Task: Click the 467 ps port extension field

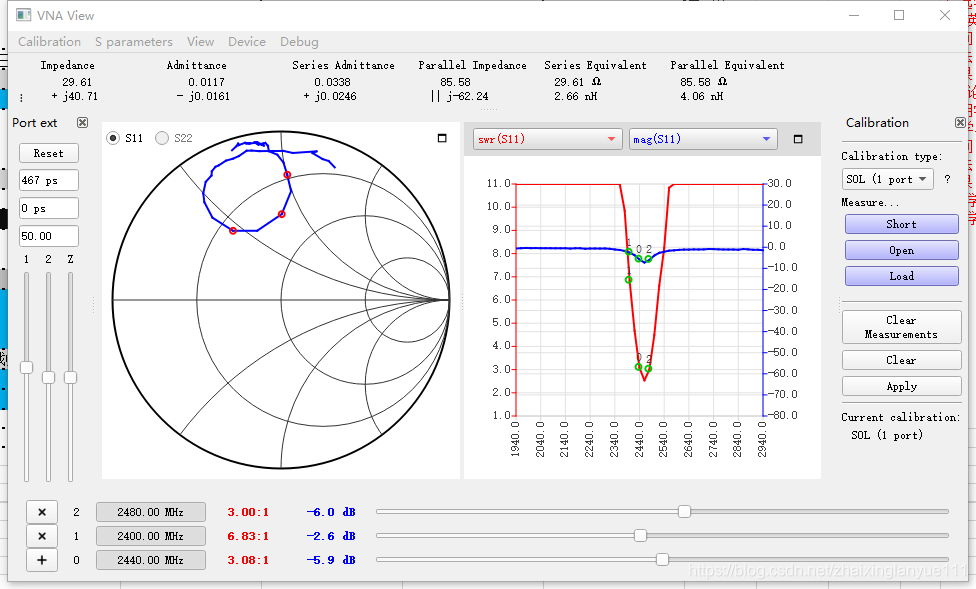Action: pyautogui.click(x=49, y=180)
